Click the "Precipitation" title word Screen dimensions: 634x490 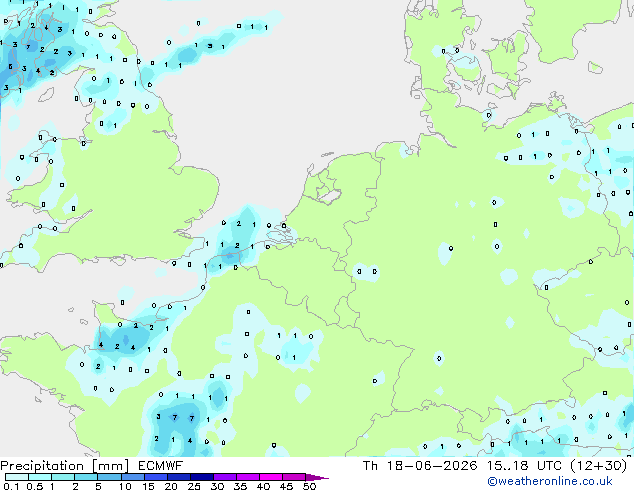42,466
